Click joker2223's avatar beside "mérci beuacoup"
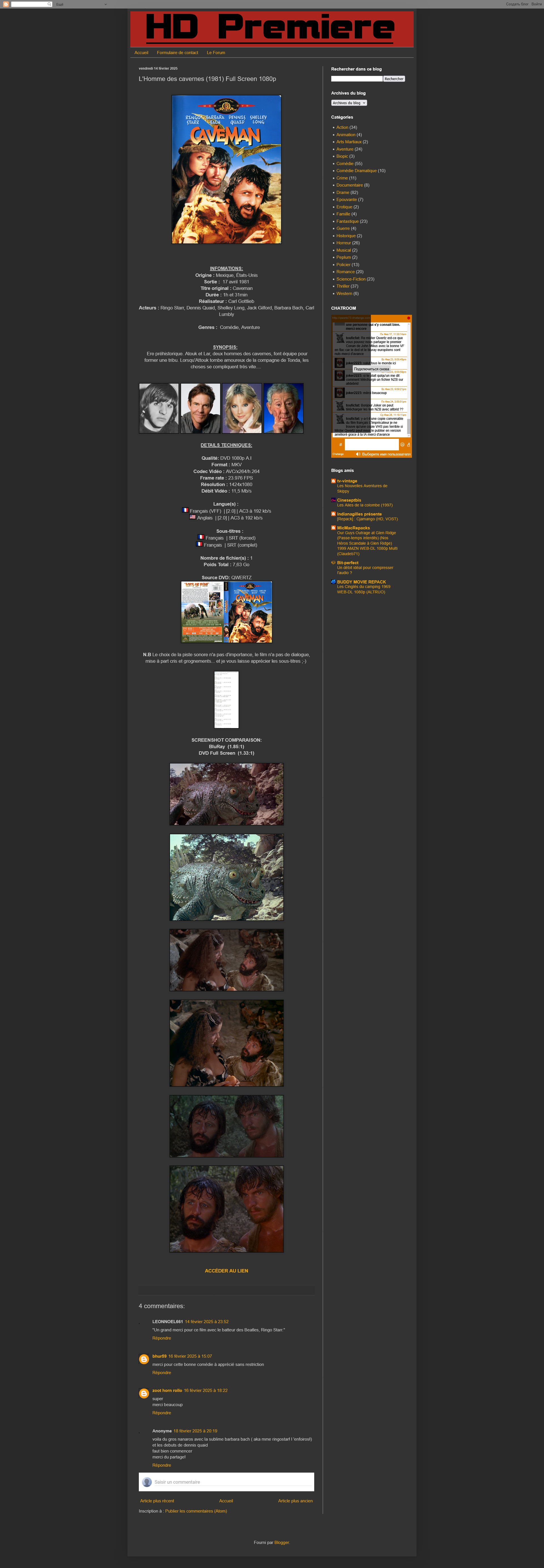The height and width of the screenshot is (1568, 544). pyautogui.click(x=339, y=393)
